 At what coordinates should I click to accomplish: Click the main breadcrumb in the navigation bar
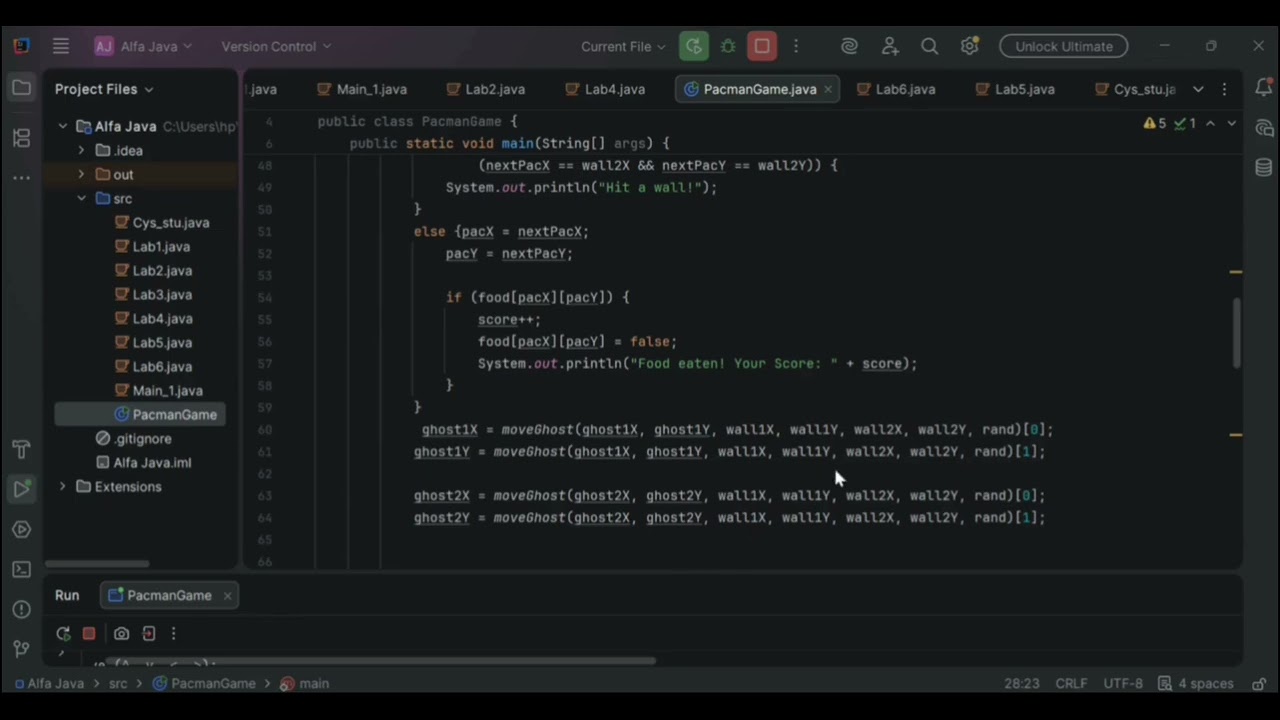305,683
